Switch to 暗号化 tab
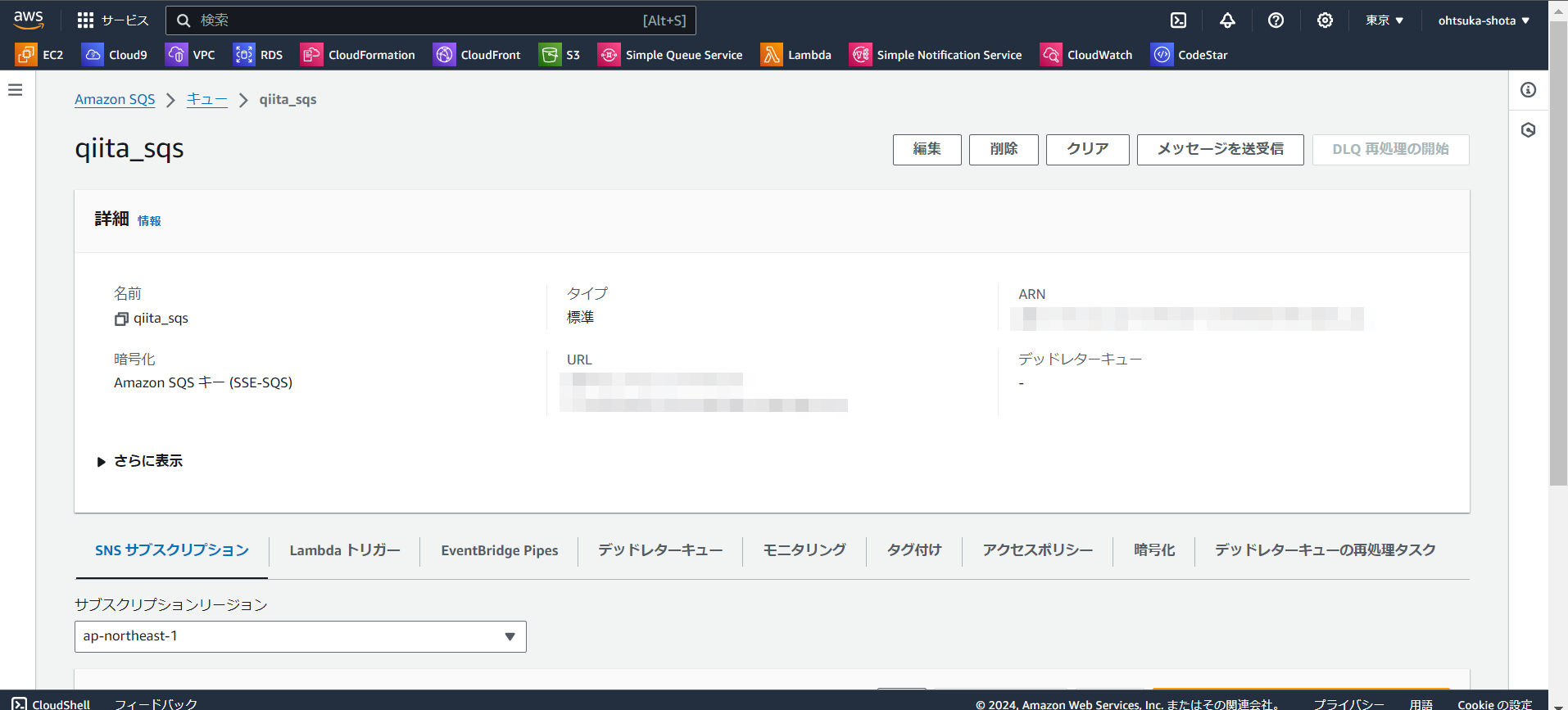Viewport: 1568px width, 710px height. (x=1154, y=550)
